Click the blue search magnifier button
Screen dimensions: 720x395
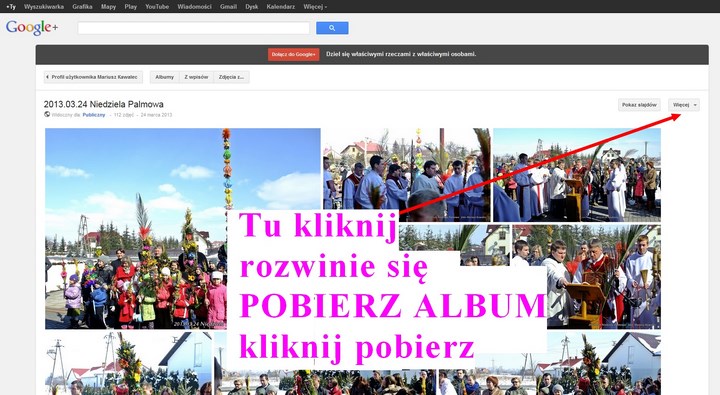tap(332, 28)
